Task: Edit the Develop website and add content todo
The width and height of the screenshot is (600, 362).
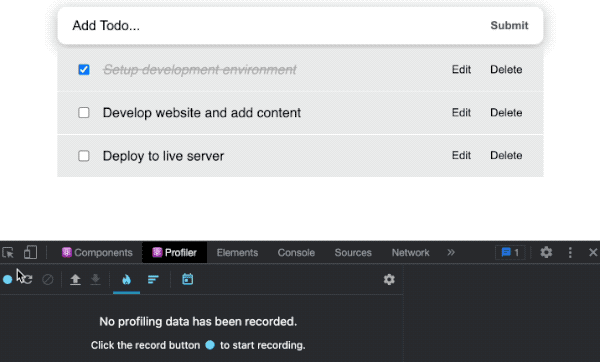Action: pos(461,113)
